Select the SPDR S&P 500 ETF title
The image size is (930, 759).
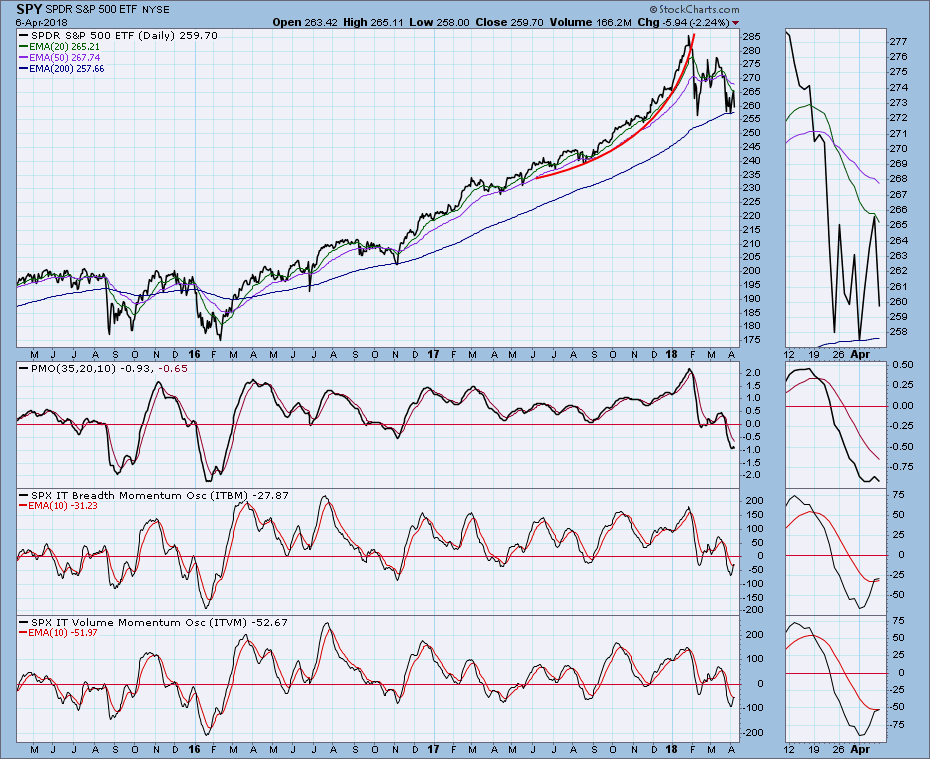coord(92,10)
